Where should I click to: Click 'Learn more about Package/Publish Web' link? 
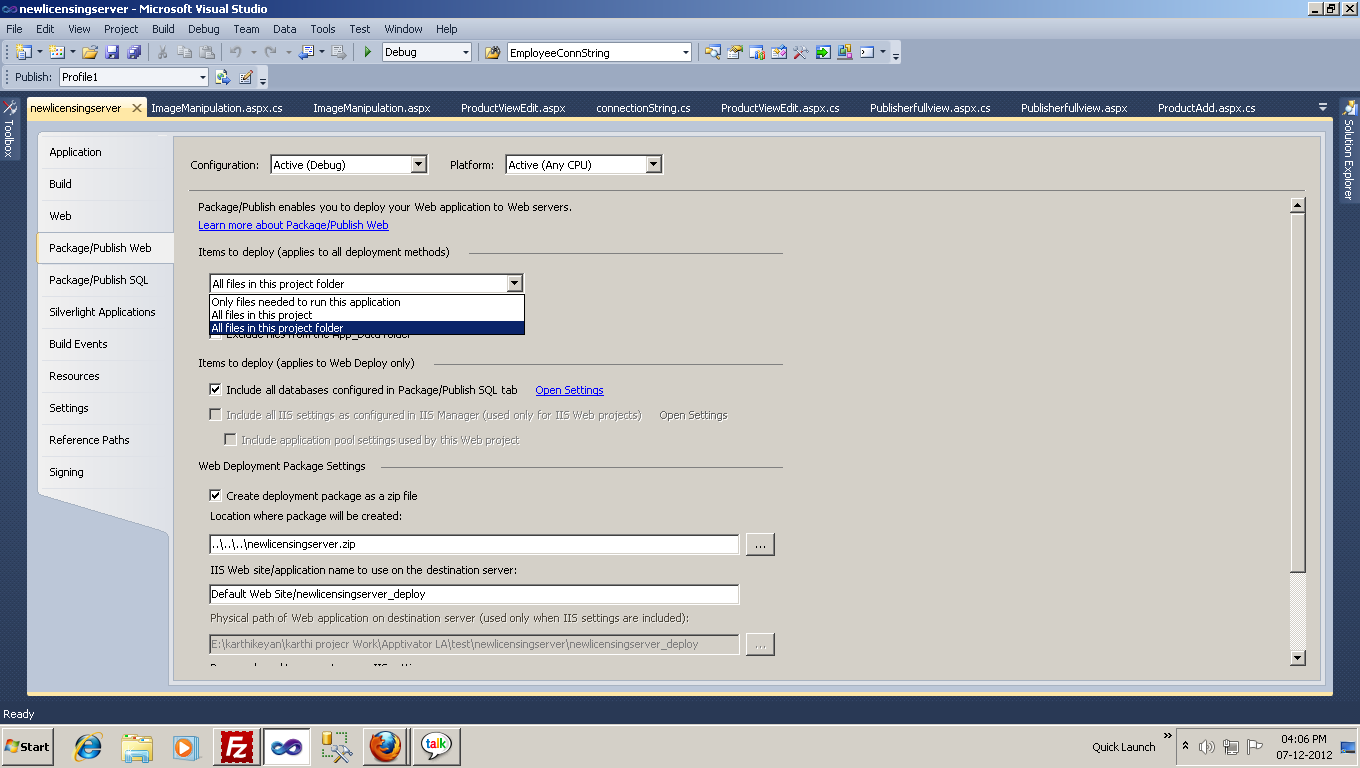click(293, 225)
